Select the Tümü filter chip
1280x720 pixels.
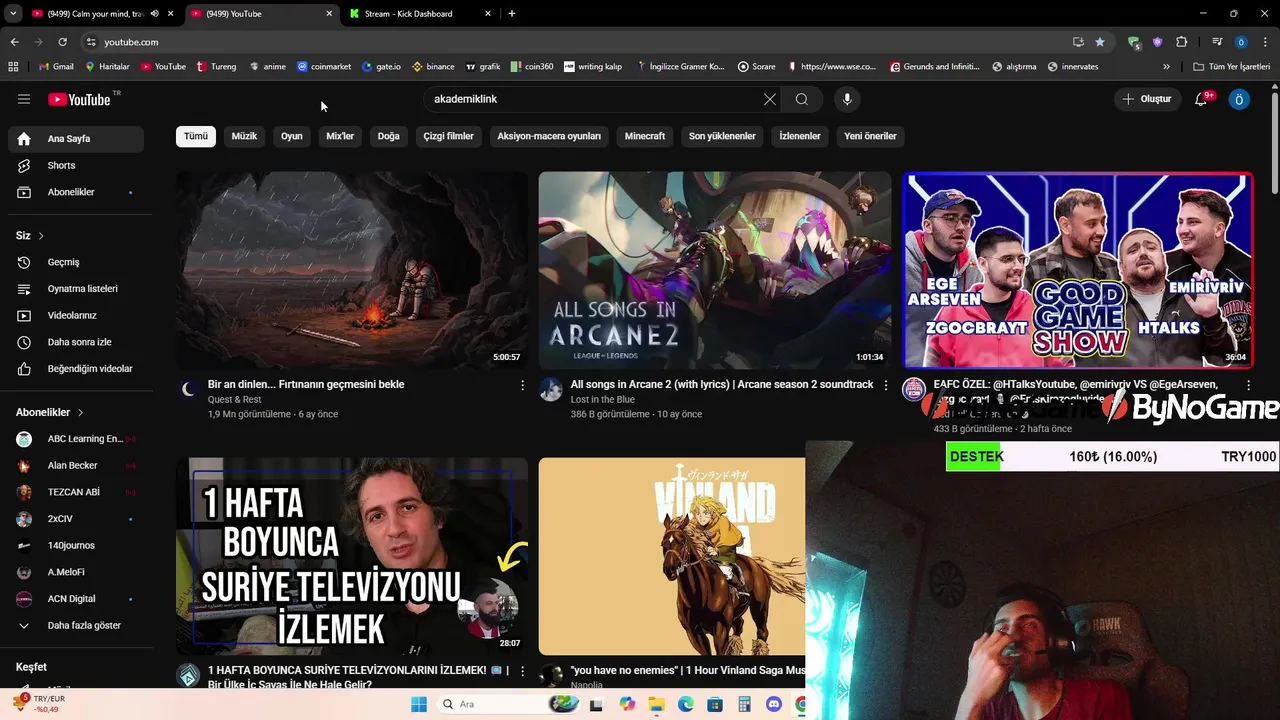[x=196, y=136]
